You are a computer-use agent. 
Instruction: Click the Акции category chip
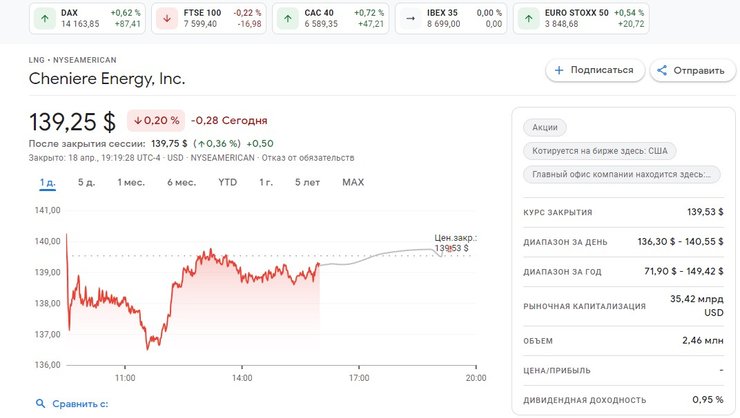(x=545, y=128)
